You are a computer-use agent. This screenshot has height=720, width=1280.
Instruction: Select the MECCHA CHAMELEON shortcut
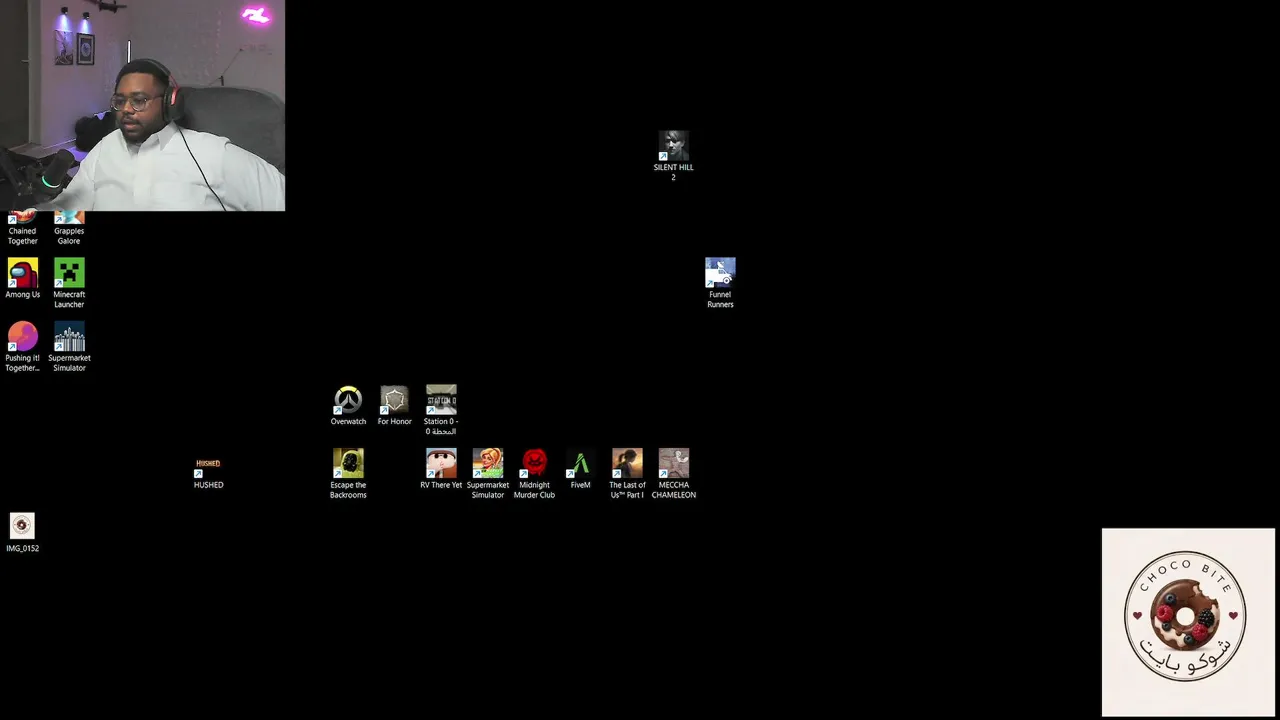[674, 473]
